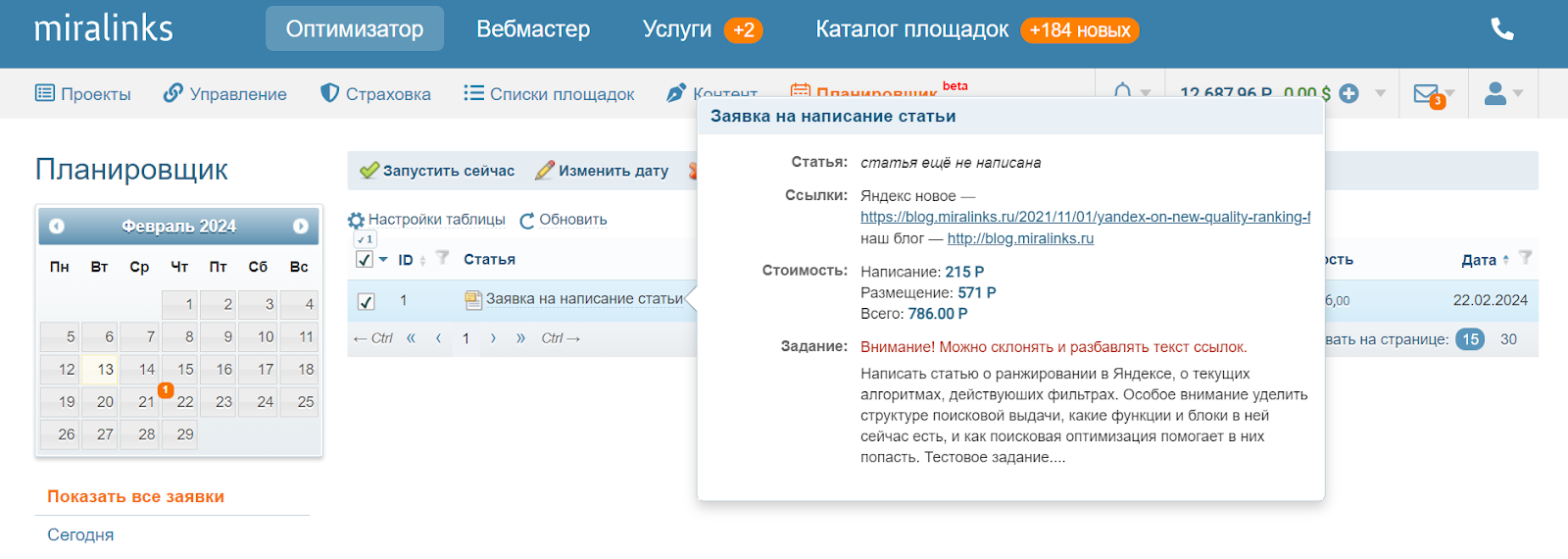Switch to the Оптимизатор tab
The image size is (1568, 559).
[355, 28]
